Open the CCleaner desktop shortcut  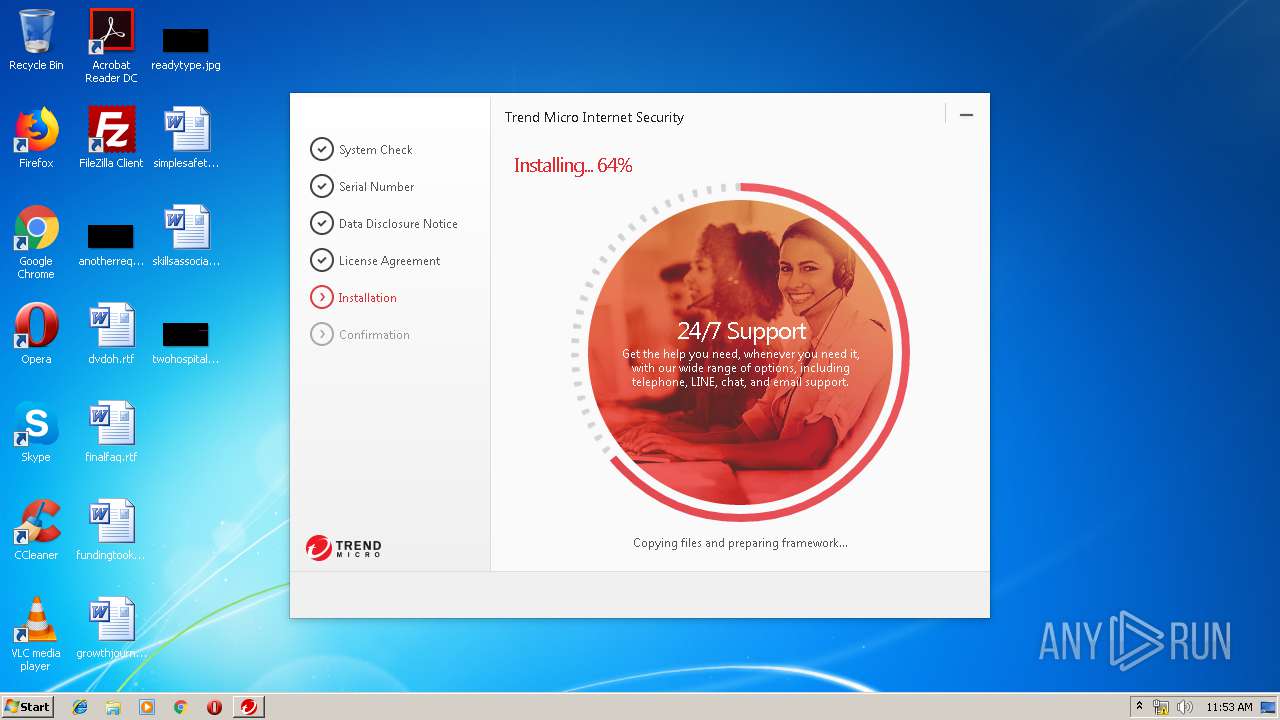coord(36,530)
